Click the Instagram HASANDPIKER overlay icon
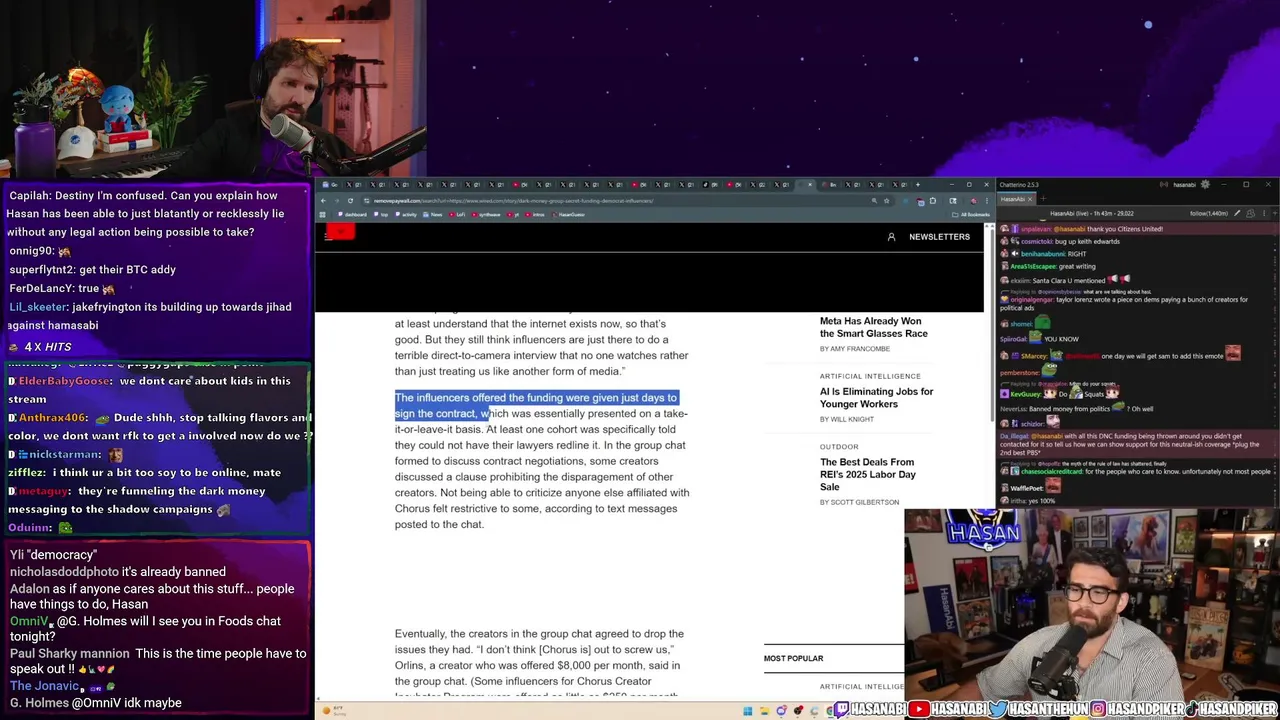The image size is (1280, 720). (x=1099, y=709)
